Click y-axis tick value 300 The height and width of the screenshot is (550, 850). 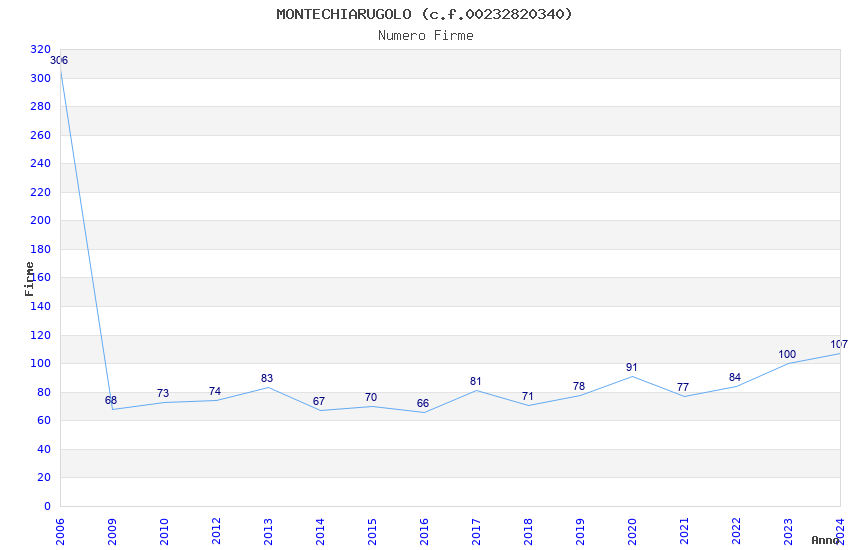41,78
